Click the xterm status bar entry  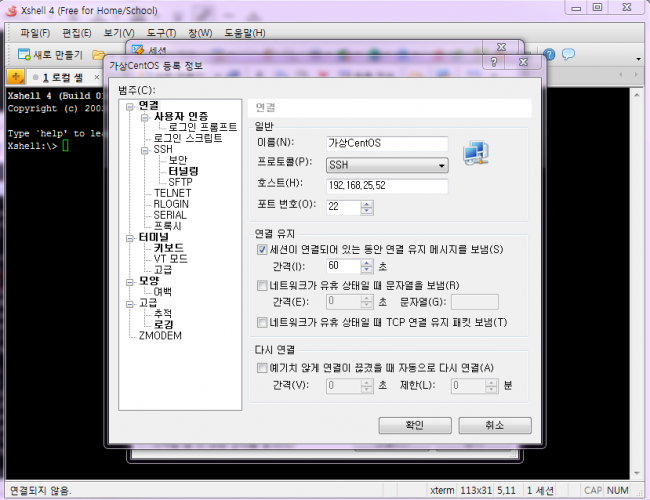[442, 490]
